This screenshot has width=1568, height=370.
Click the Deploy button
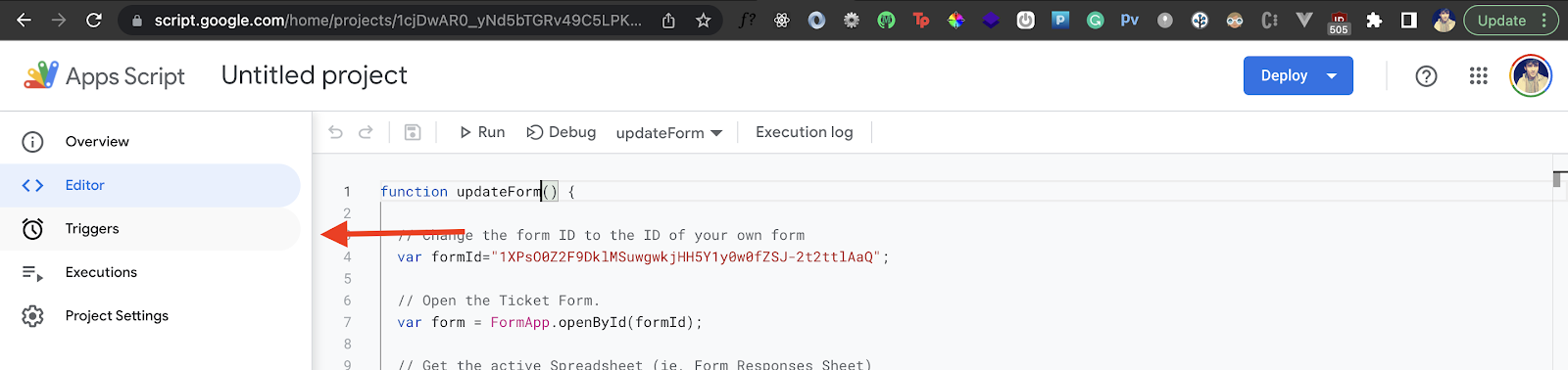(1284, 75)
